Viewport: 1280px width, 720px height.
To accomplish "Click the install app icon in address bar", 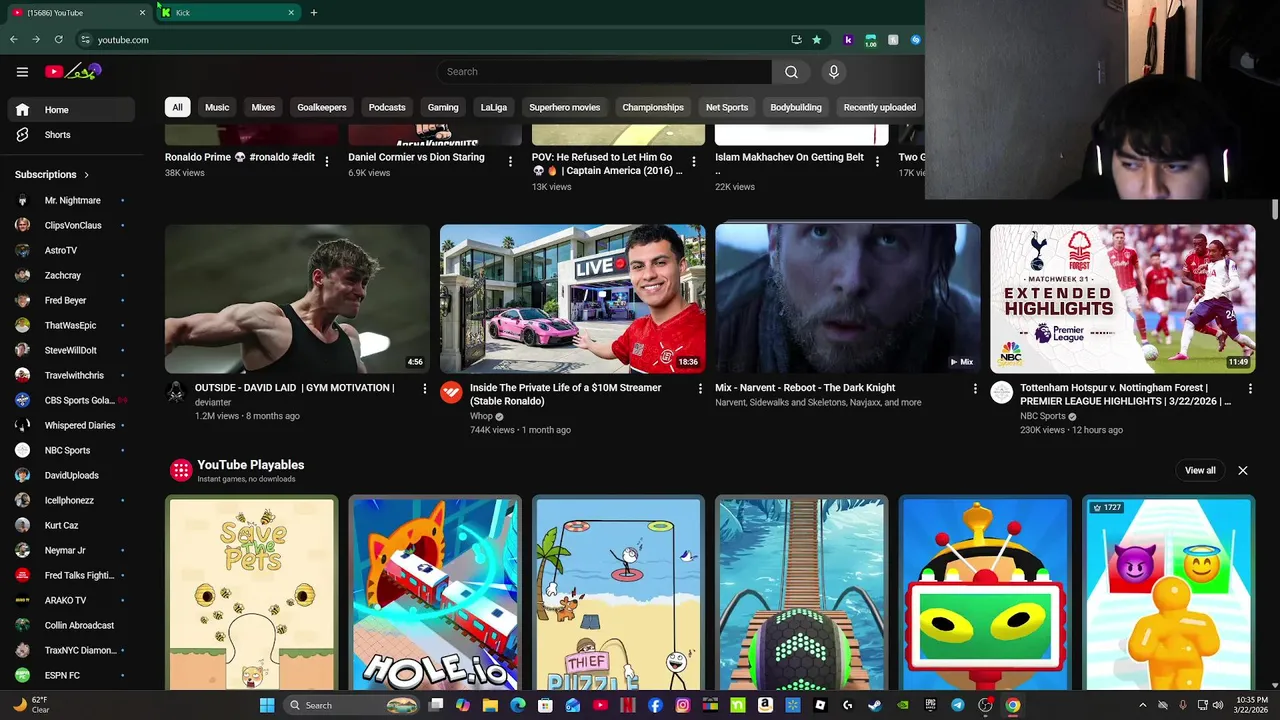I will [x=796, y=40].
